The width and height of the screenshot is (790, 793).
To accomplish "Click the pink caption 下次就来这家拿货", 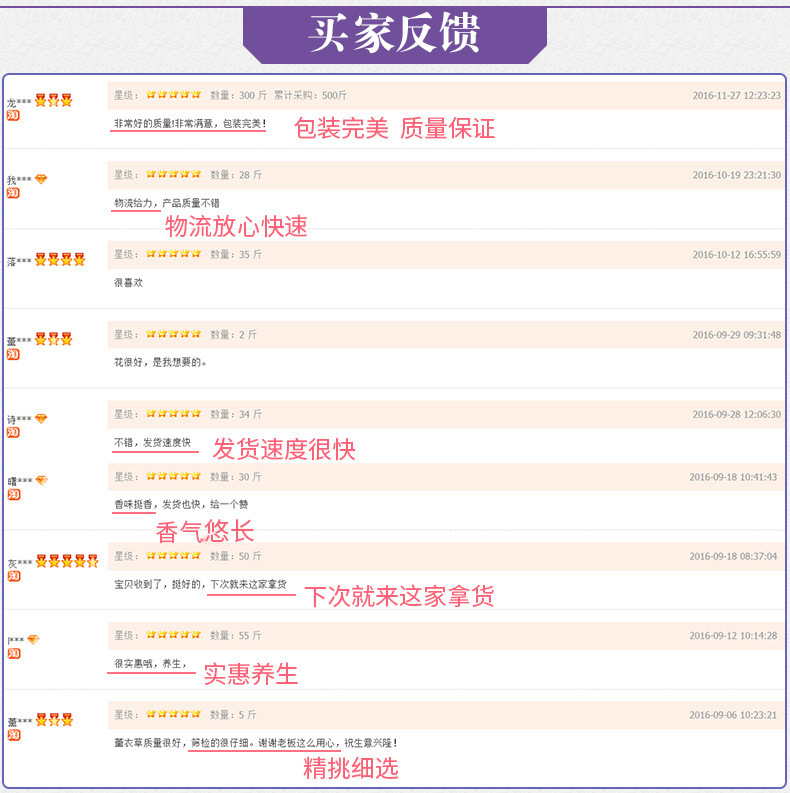I will (399, 596).
